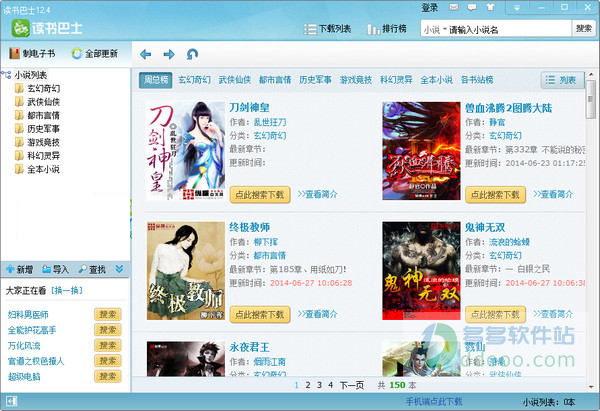
Task: Switch to 武侠仙侠 category tab
Action: (235, 80)
